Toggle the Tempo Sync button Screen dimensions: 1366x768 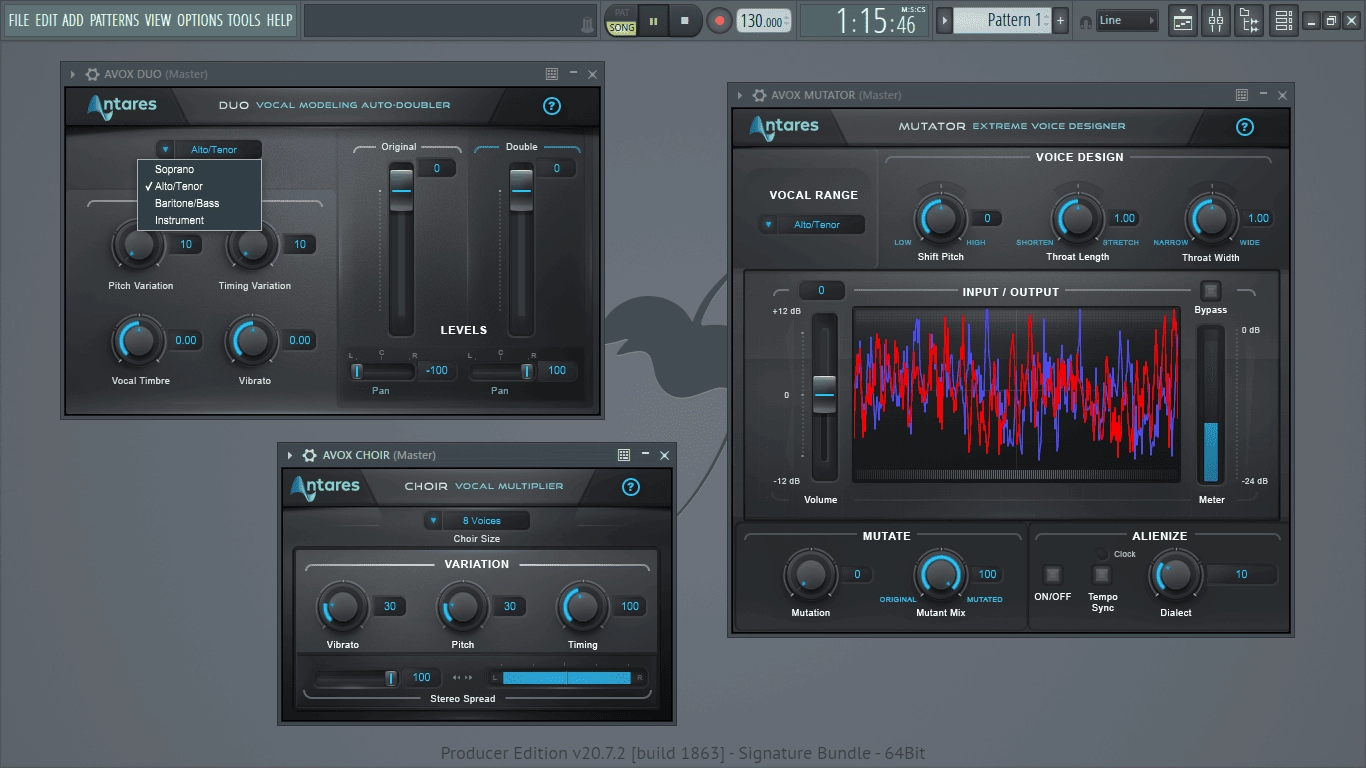pos(1102,575)
